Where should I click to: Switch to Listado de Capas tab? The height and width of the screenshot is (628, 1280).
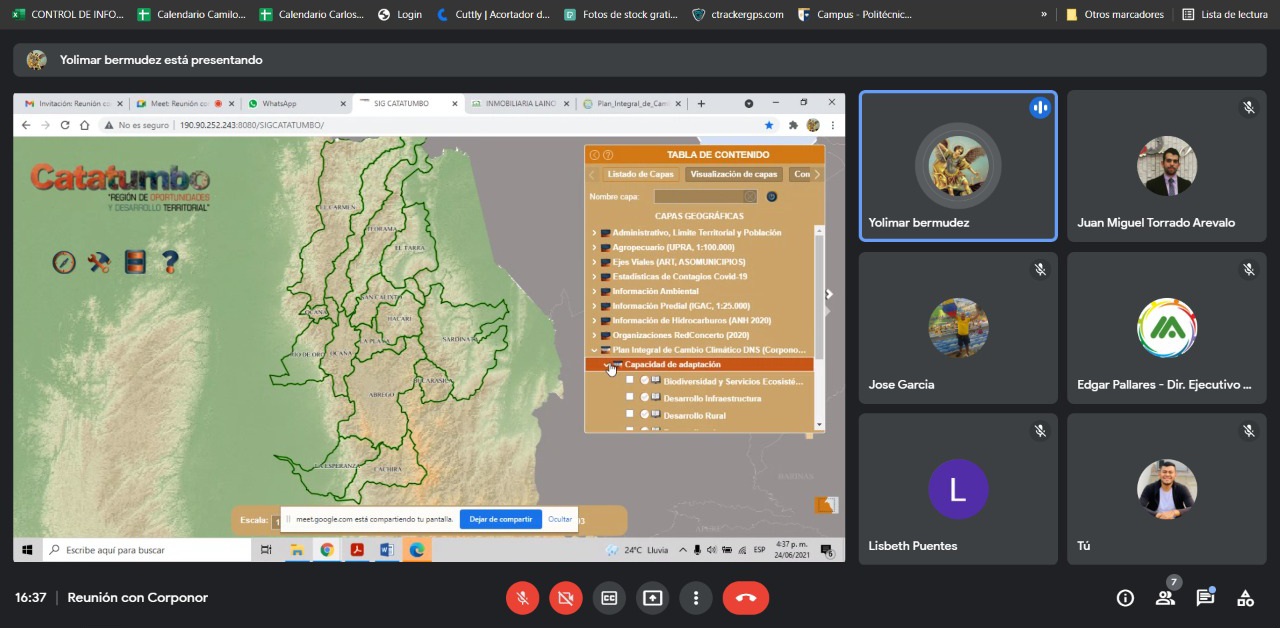640,174
